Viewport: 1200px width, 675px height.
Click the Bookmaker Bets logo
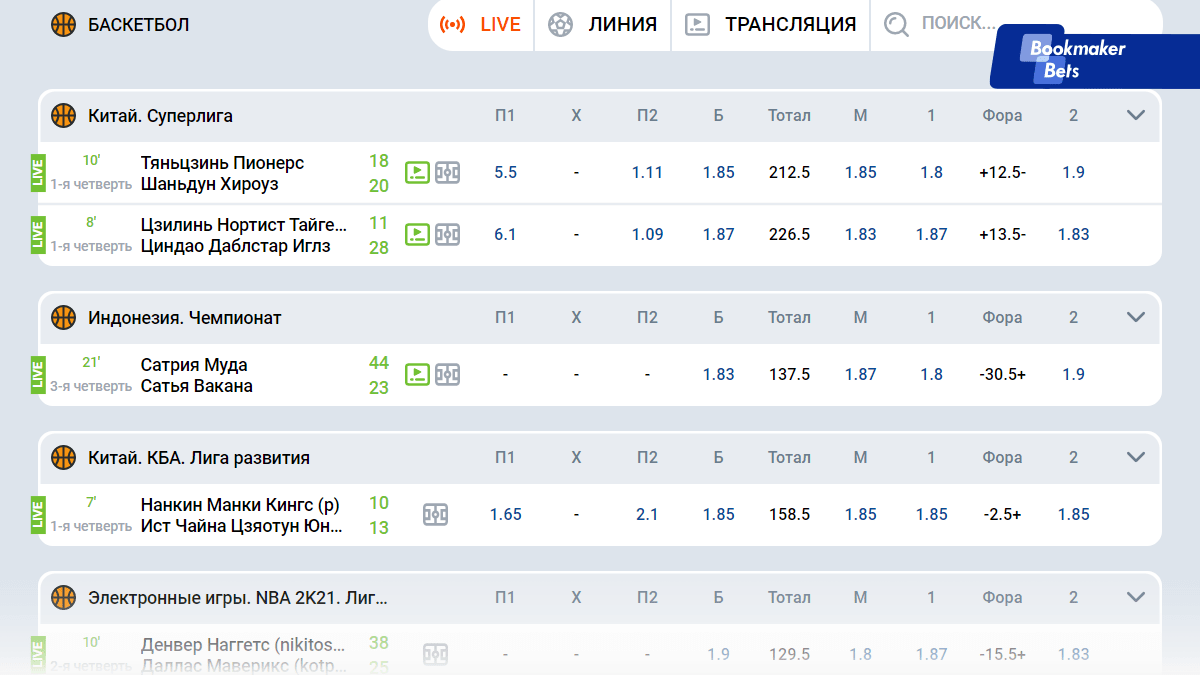point(1076,59)
